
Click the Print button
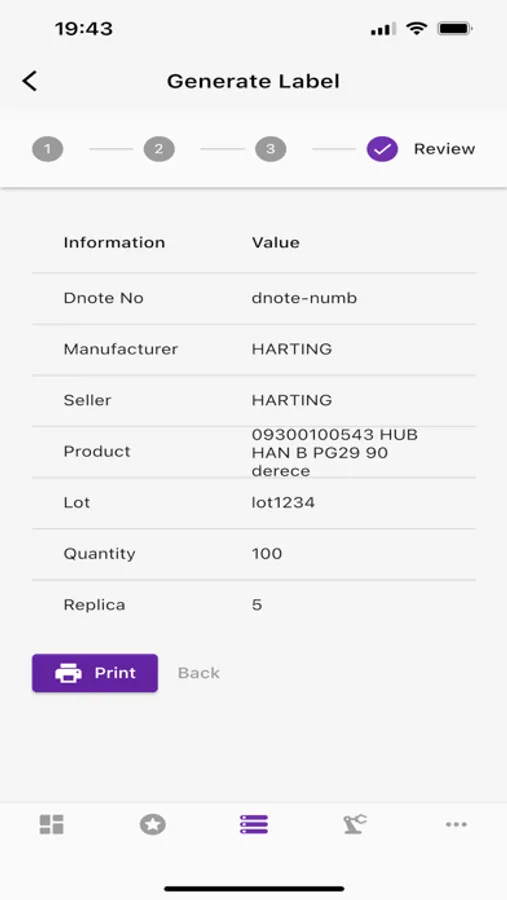pos(95,673)
